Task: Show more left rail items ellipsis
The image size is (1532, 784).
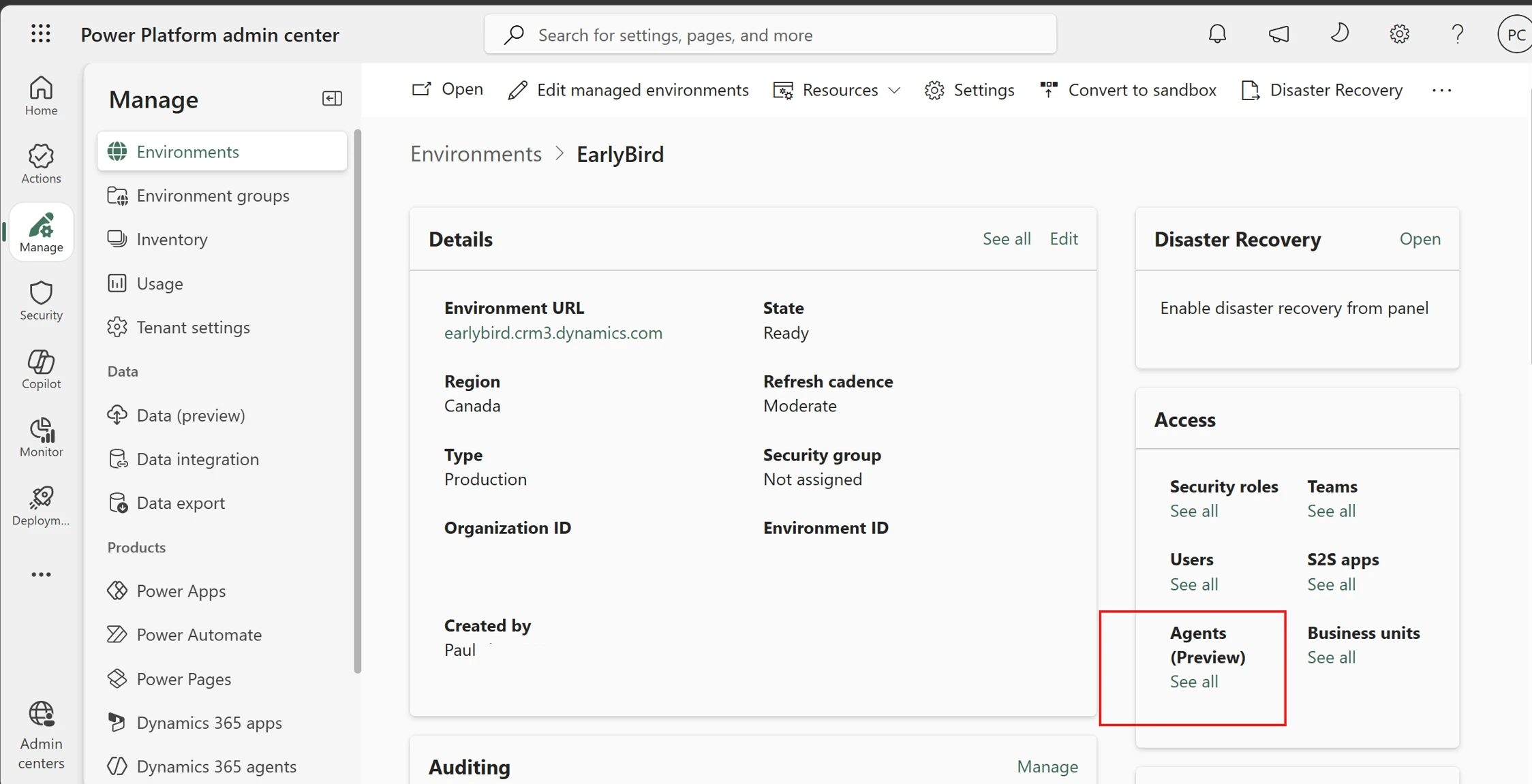Action: 41,574
